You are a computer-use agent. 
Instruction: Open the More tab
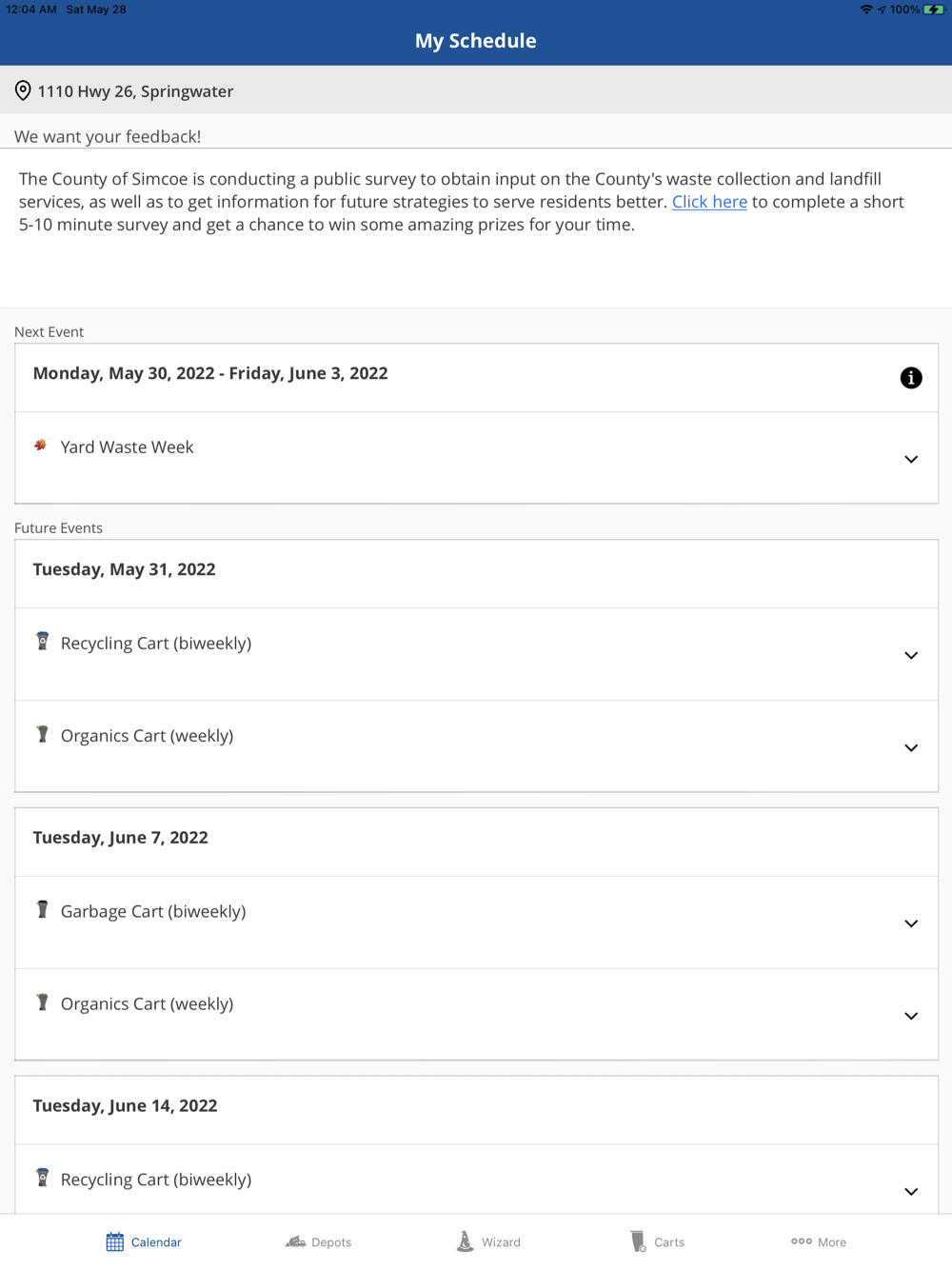coord(818,1241)
